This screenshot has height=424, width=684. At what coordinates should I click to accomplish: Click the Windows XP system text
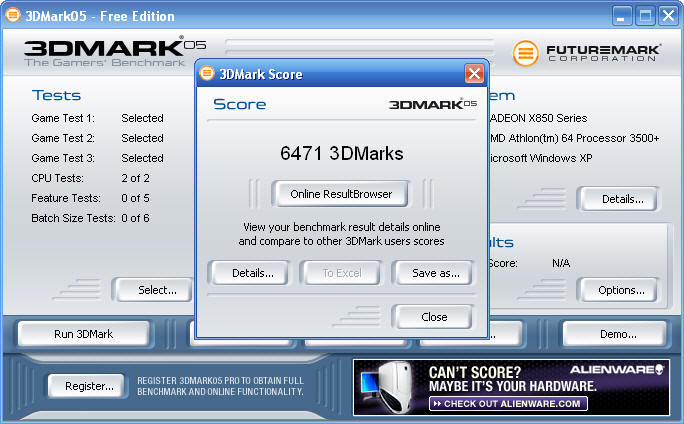pos(540,158)
